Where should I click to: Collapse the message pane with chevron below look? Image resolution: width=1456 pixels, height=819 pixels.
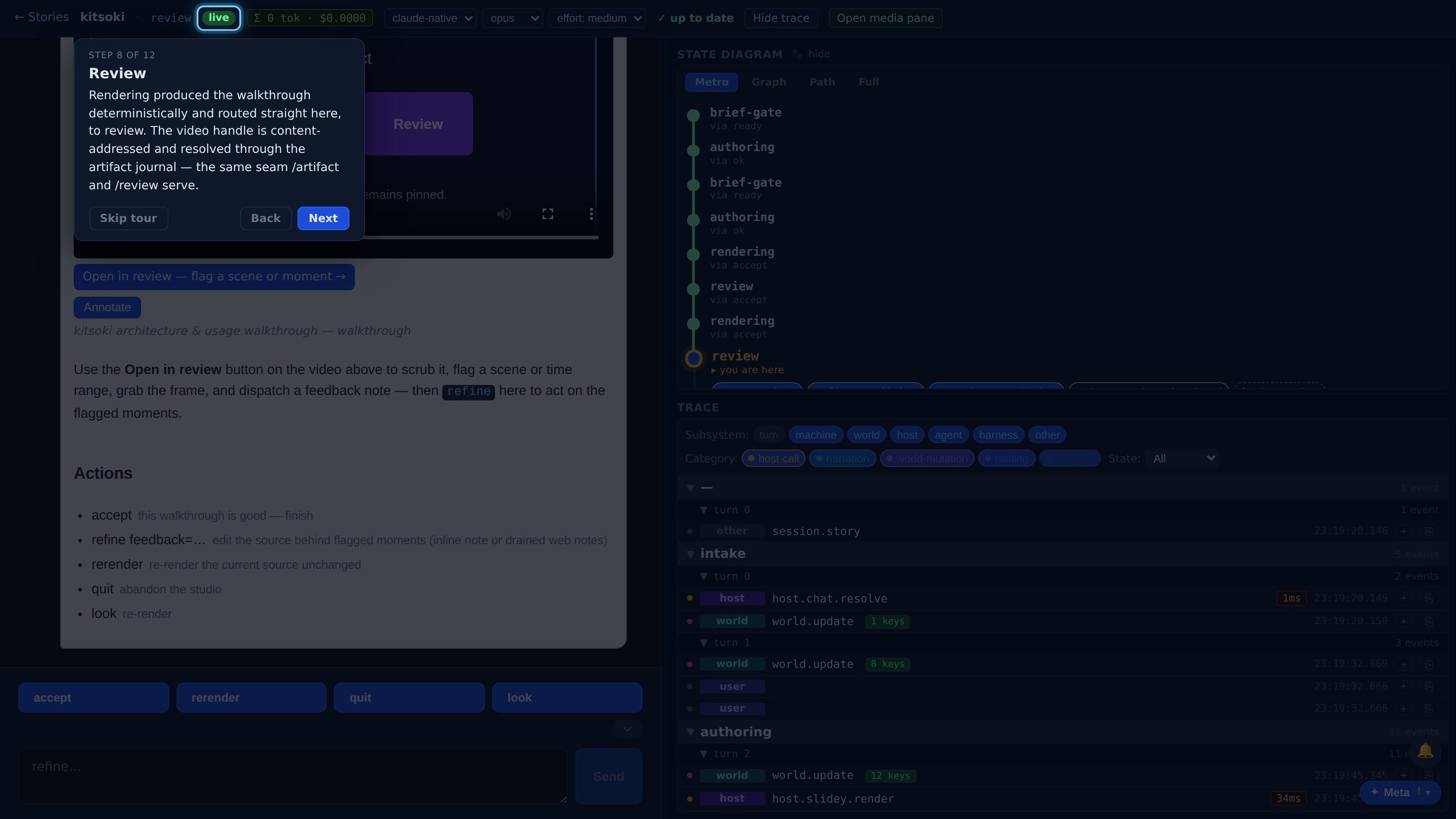(x=627, y=729)
